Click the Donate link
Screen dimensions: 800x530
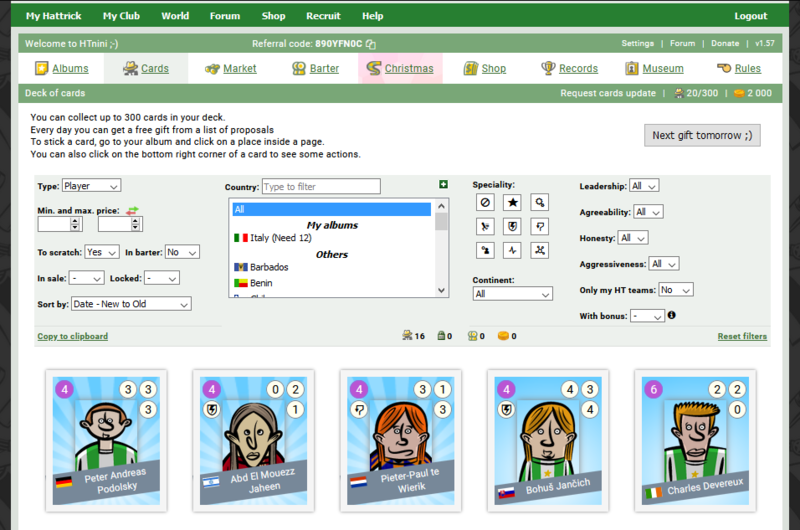[x=725, y=43]
